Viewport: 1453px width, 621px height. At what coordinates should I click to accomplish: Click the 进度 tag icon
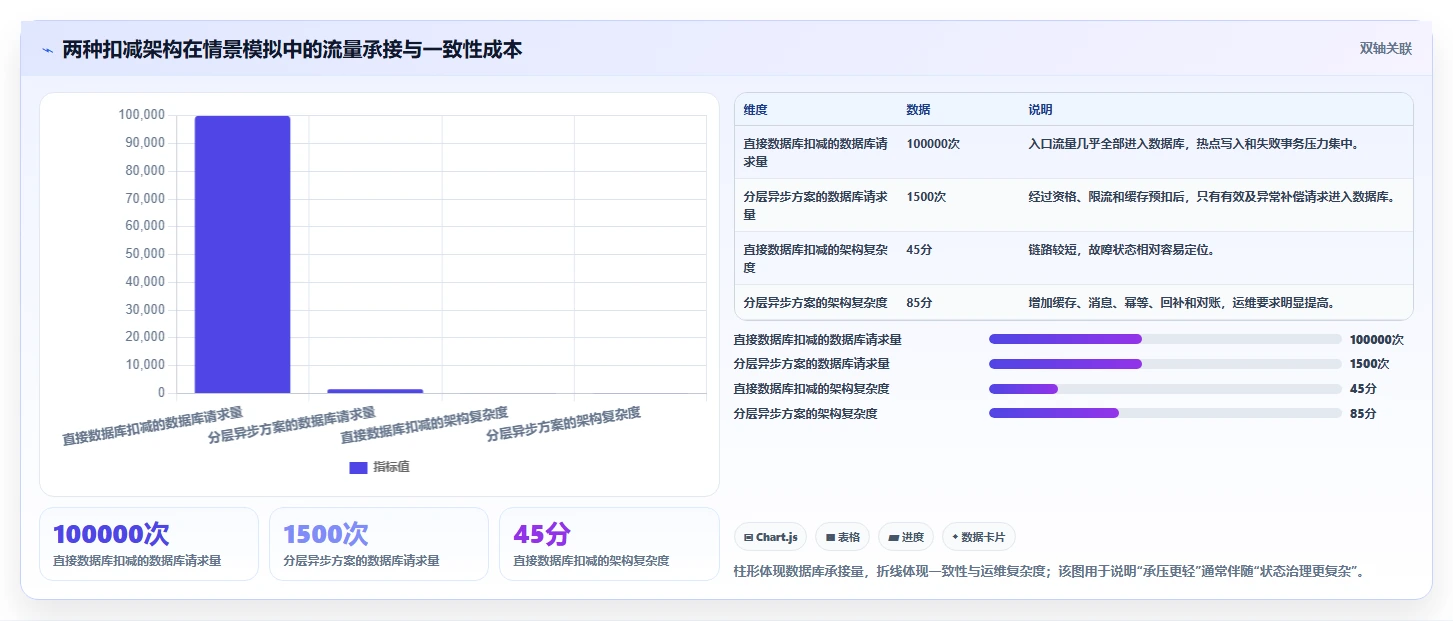[893, 537]
